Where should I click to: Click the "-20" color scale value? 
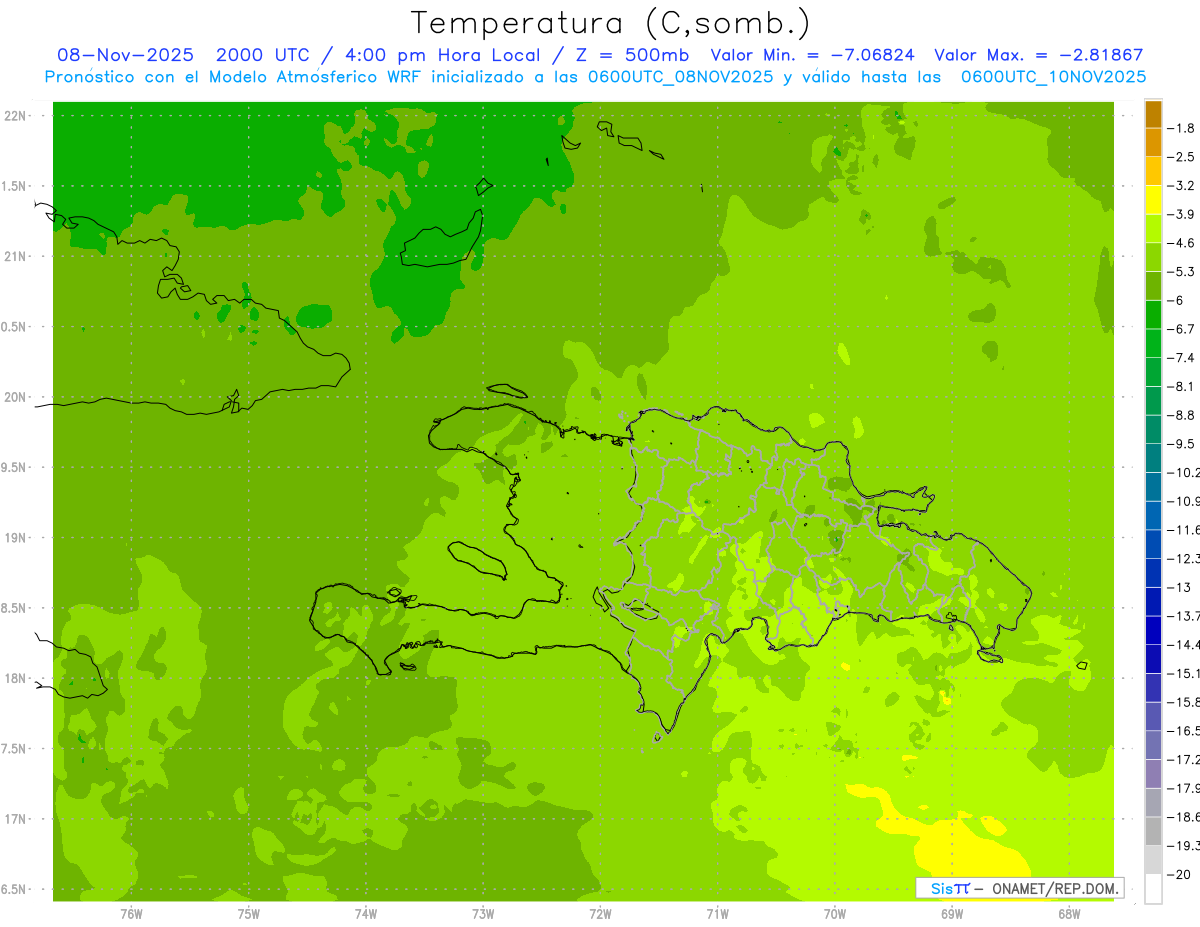click(1181, 874)
